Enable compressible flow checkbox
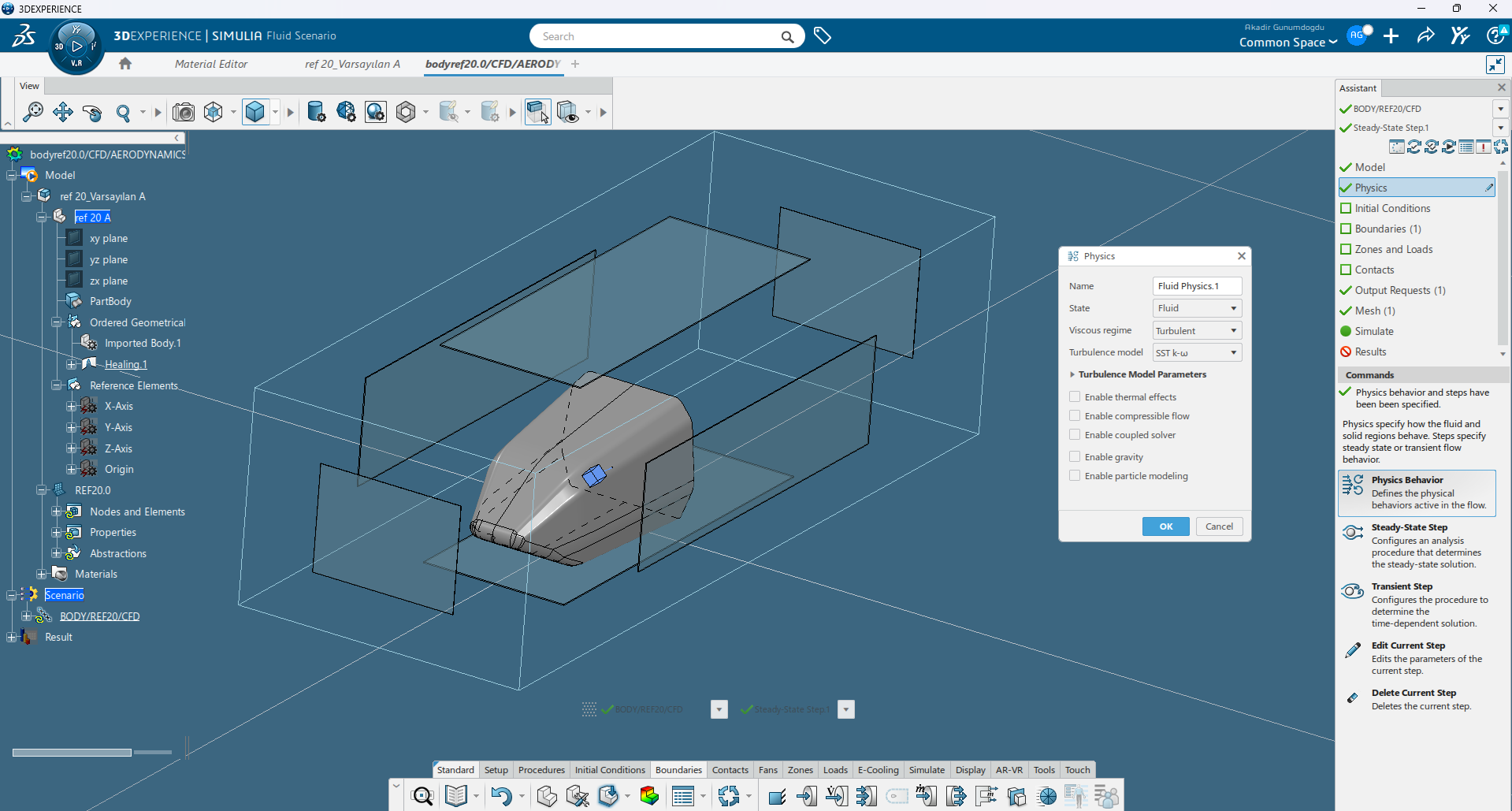Viewport: 1512px width, 811px height. click(1075, 415)
